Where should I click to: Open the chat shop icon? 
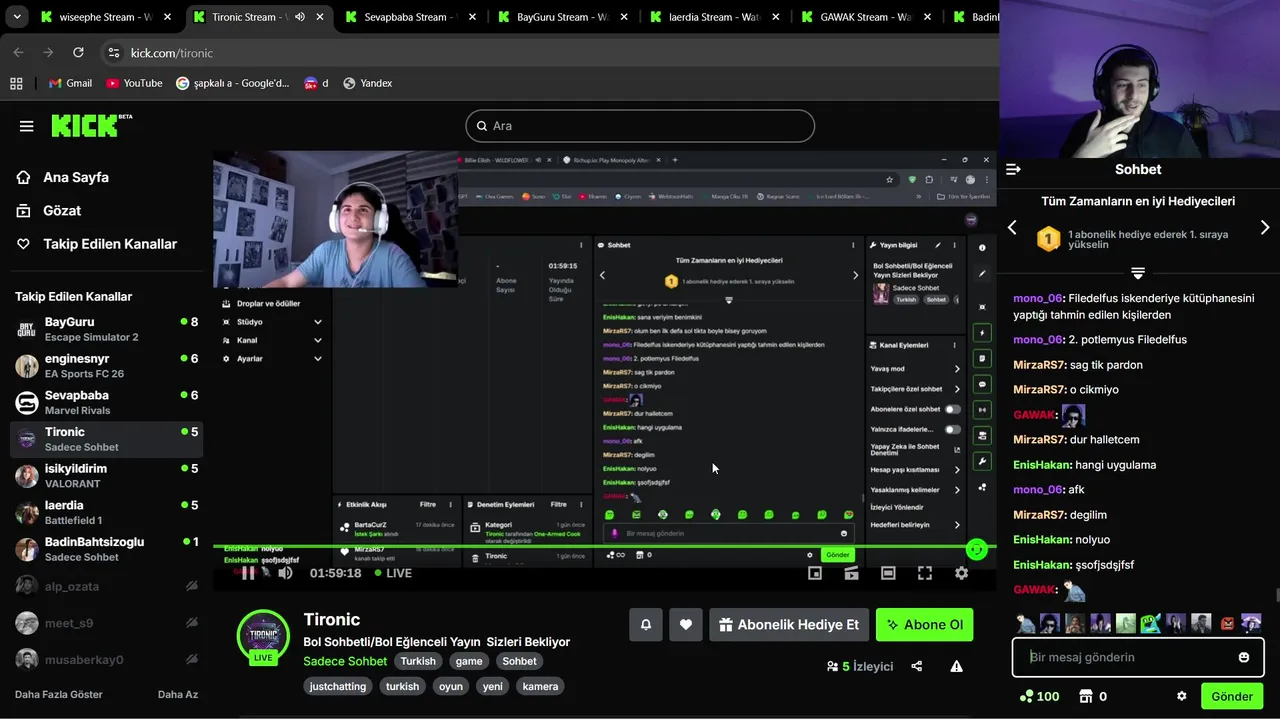(1086, 696)
